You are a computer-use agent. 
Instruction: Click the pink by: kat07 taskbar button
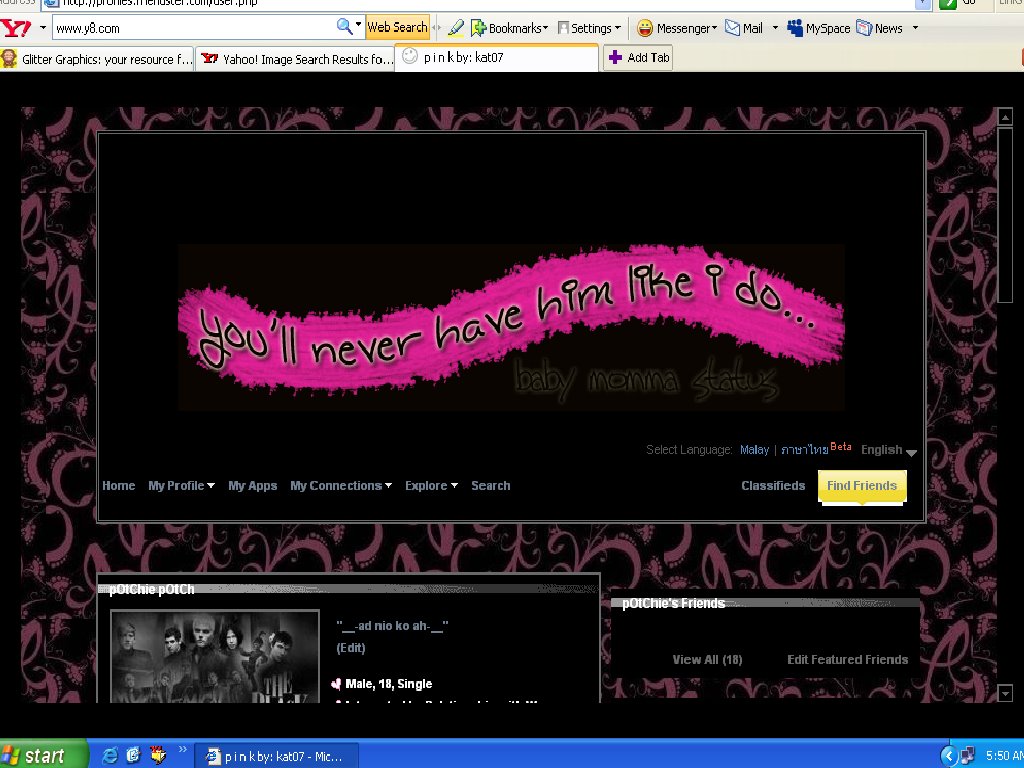point(277,756)
